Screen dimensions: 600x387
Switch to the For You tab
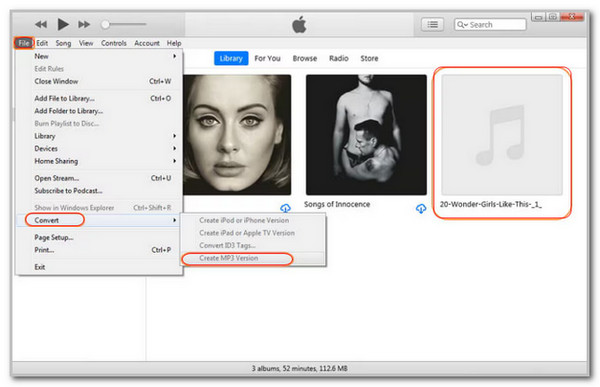[267, 58]
